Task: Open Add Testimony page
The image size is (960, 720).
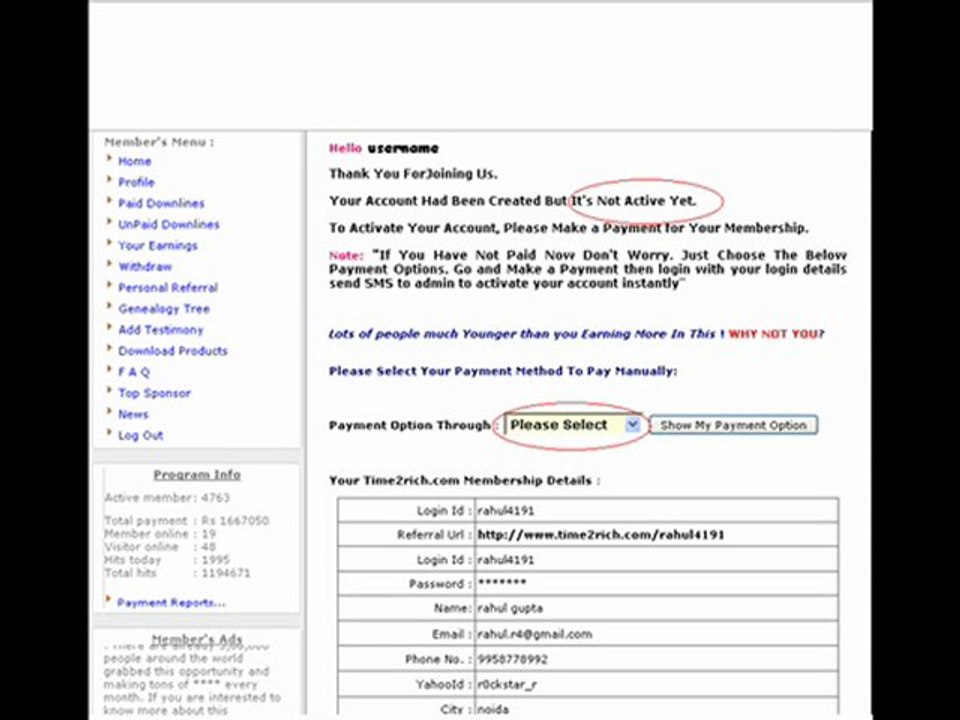Action: point(160,330)
